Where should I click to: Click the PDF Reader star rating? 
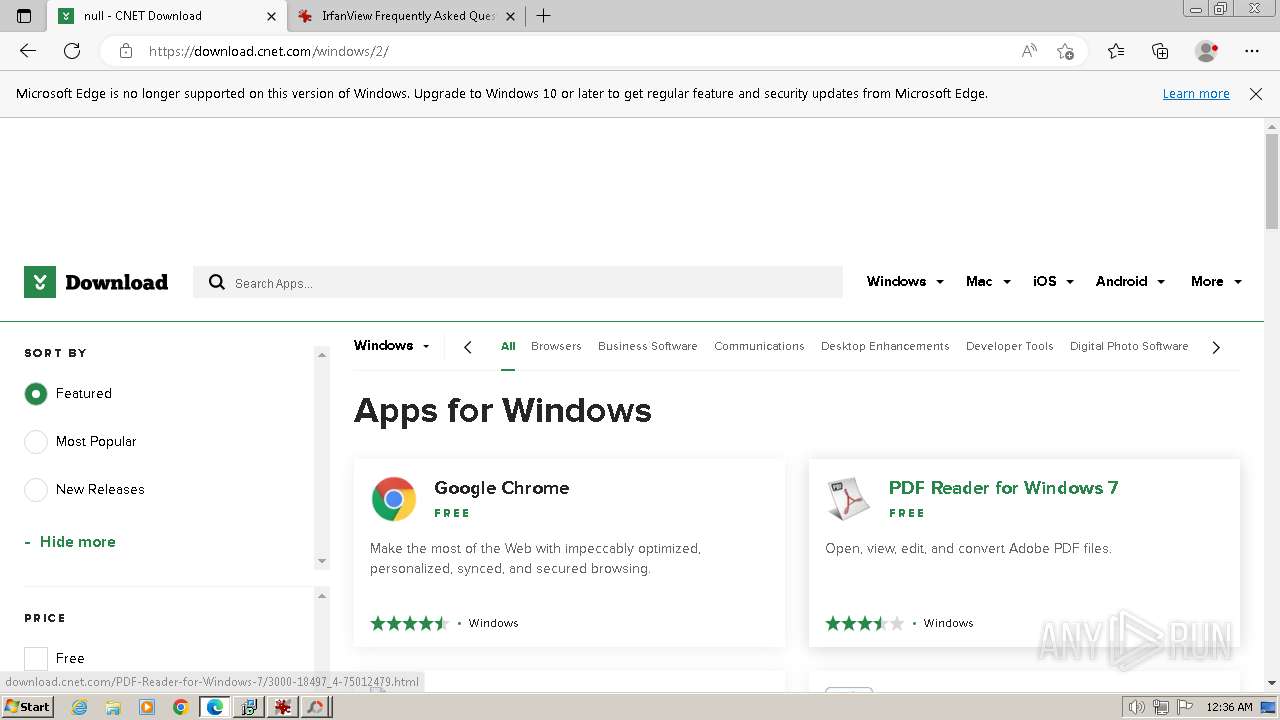864,623
